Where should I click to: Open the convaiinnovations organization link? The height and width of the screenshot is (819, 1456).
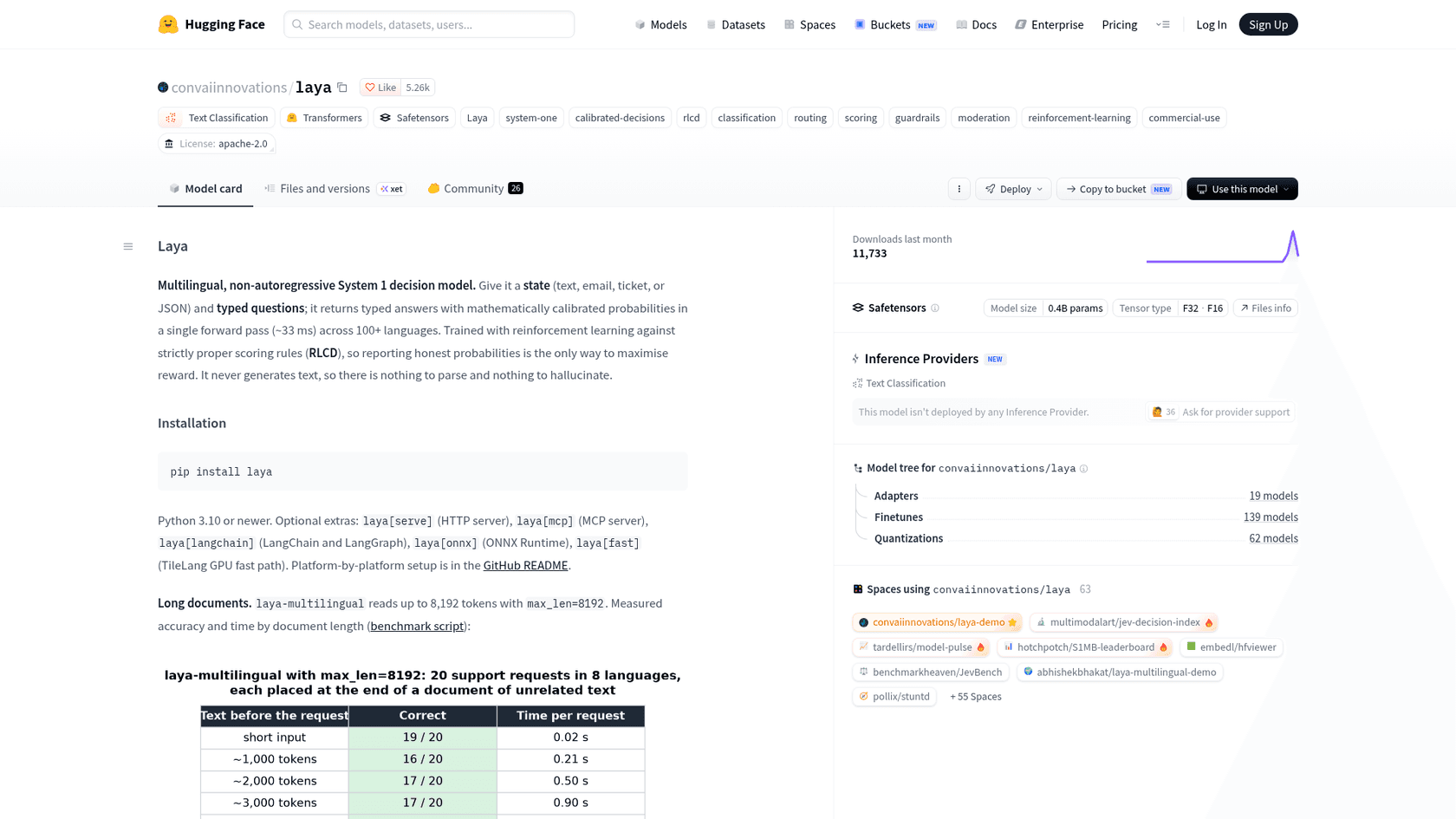click(229, 88)
